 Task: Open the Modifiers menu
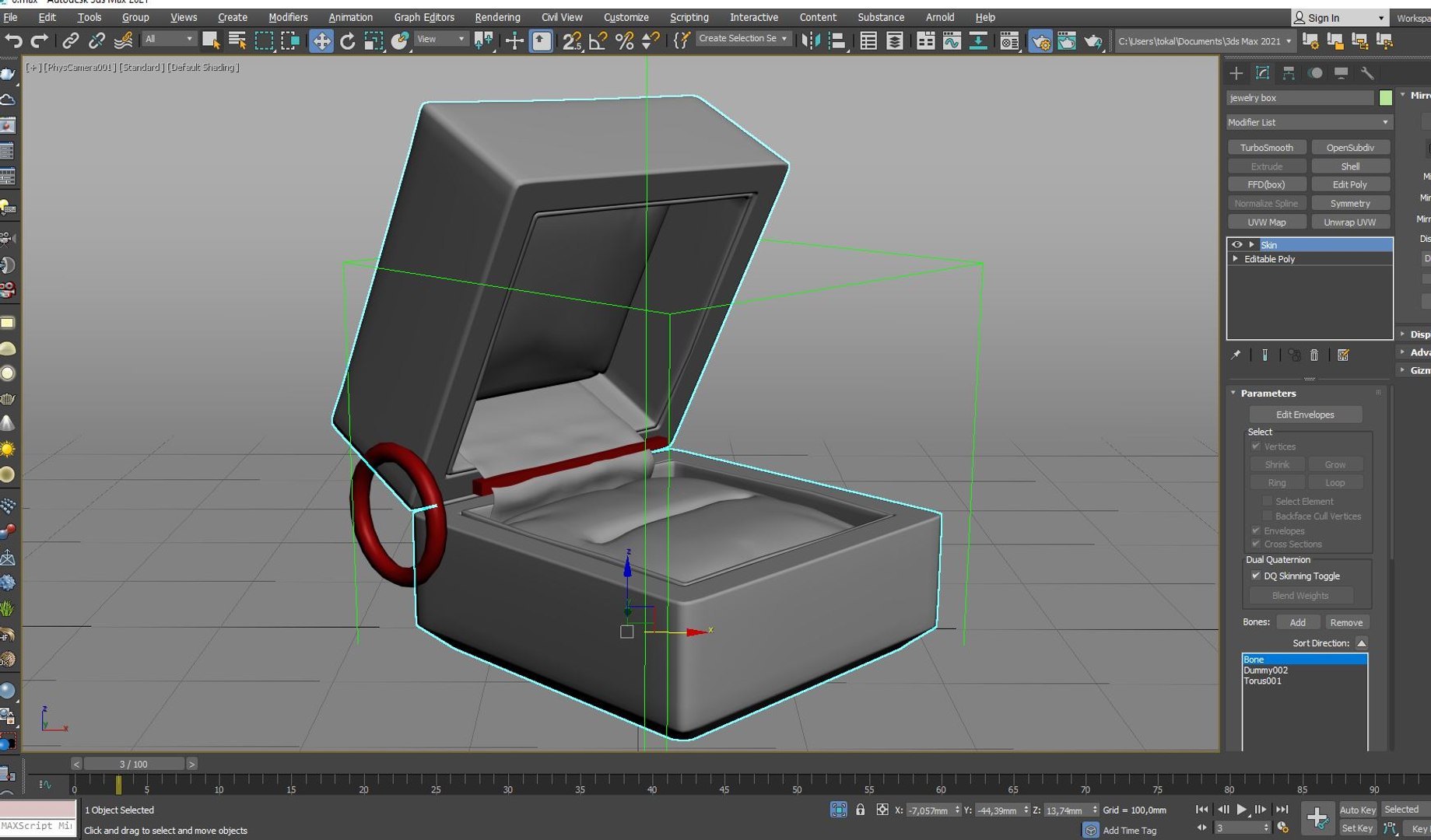click(x=288, y=17)
